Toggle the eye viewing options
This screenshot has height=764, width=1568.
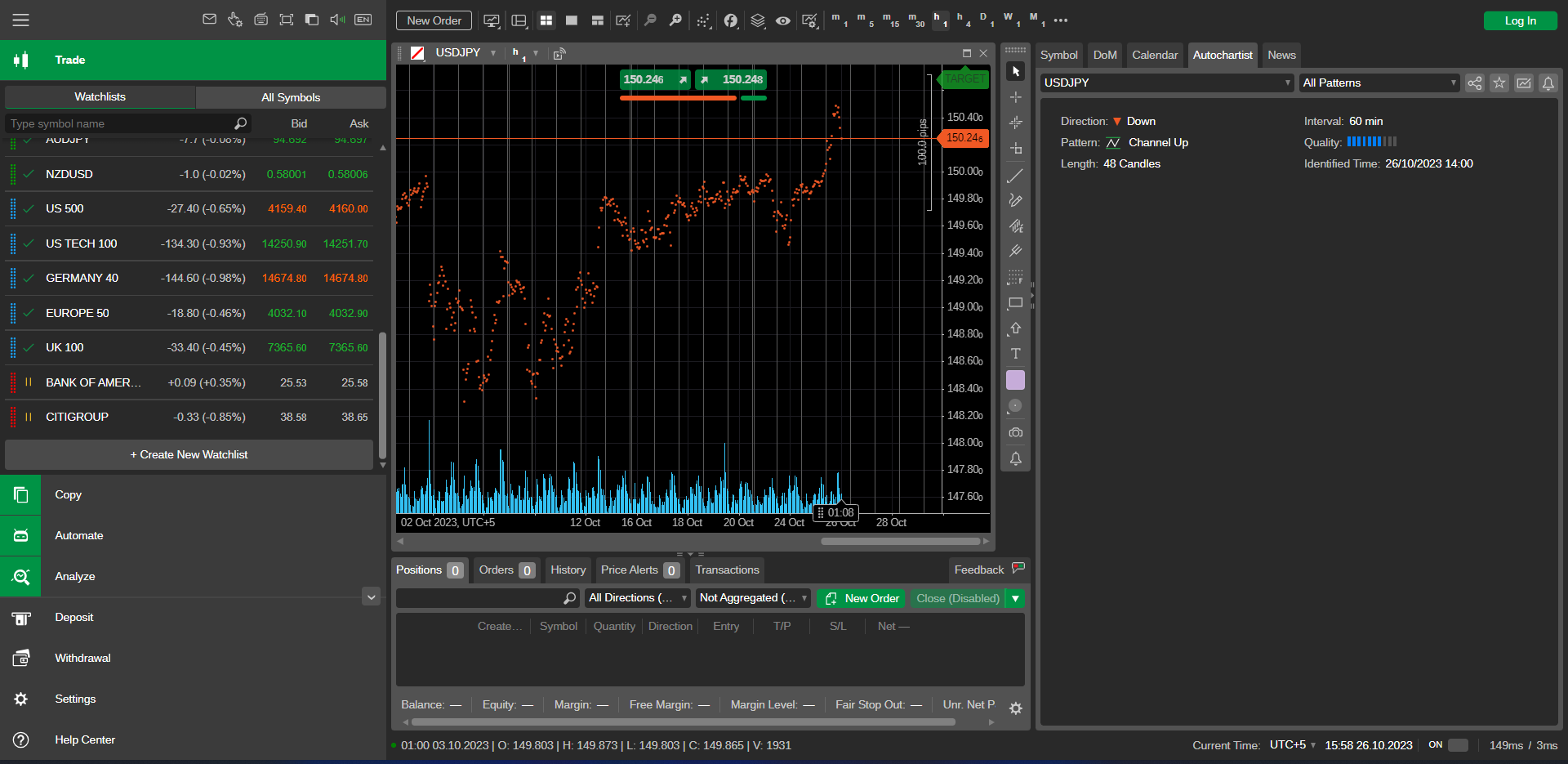tap(783, 20)
